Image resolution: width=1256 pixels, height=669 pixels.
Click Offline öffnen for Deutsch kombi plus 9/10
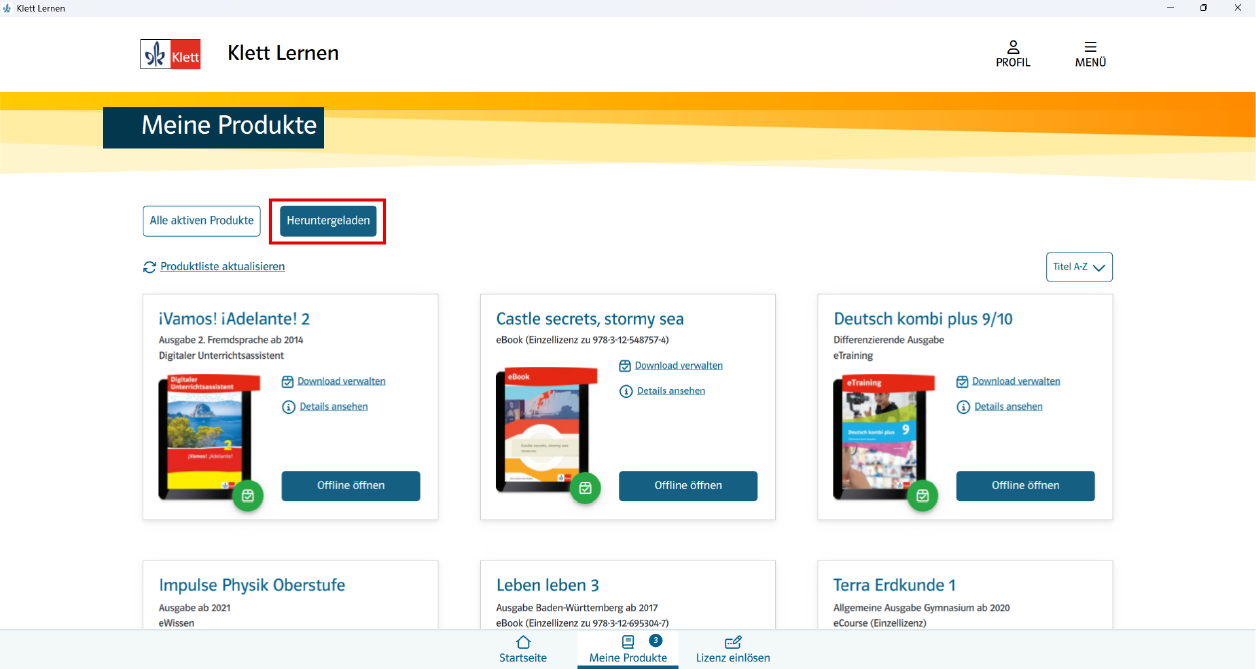1025,486
